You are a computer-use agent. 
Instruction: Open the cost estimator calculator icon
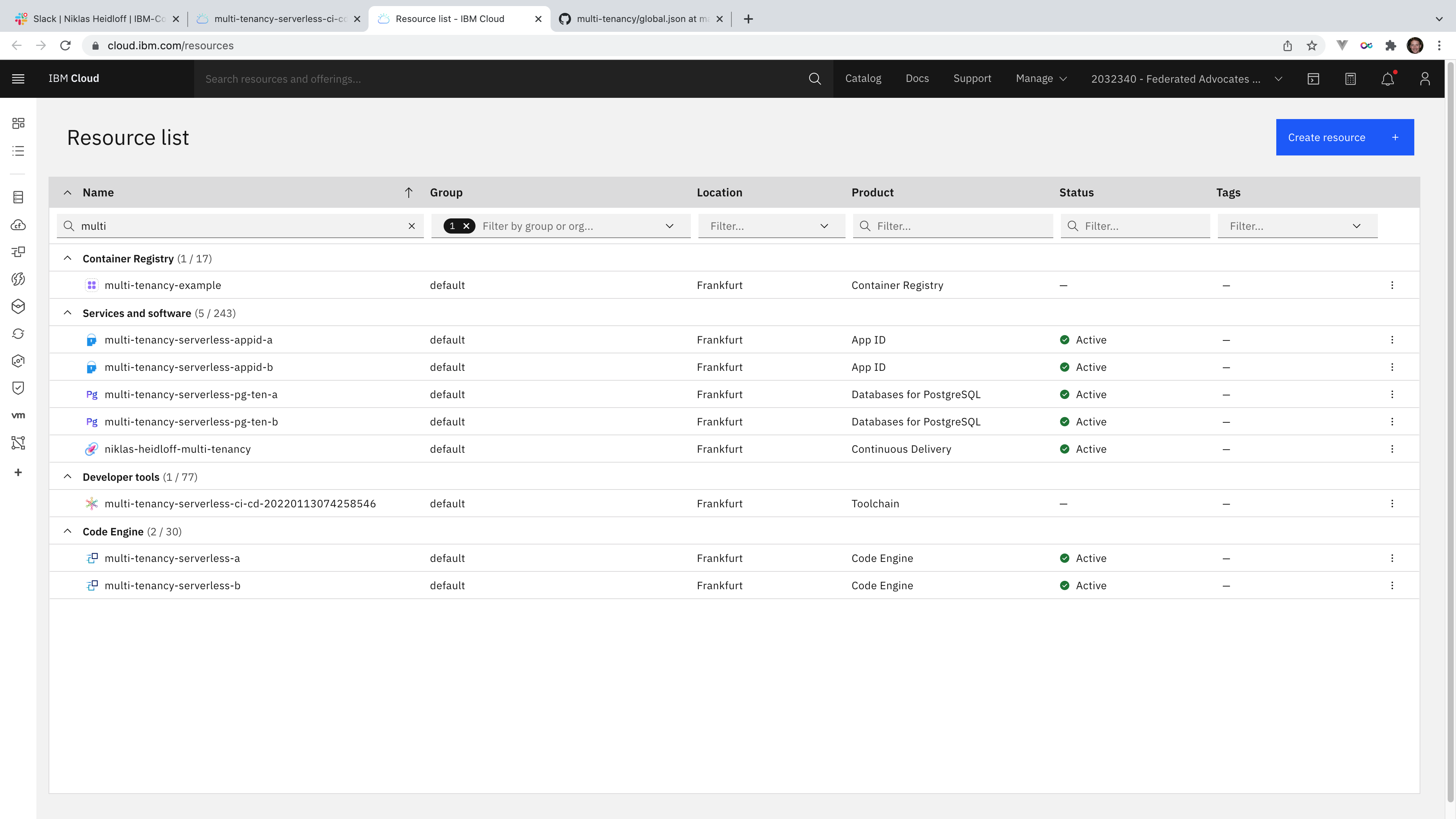(x=1350, y=78)
